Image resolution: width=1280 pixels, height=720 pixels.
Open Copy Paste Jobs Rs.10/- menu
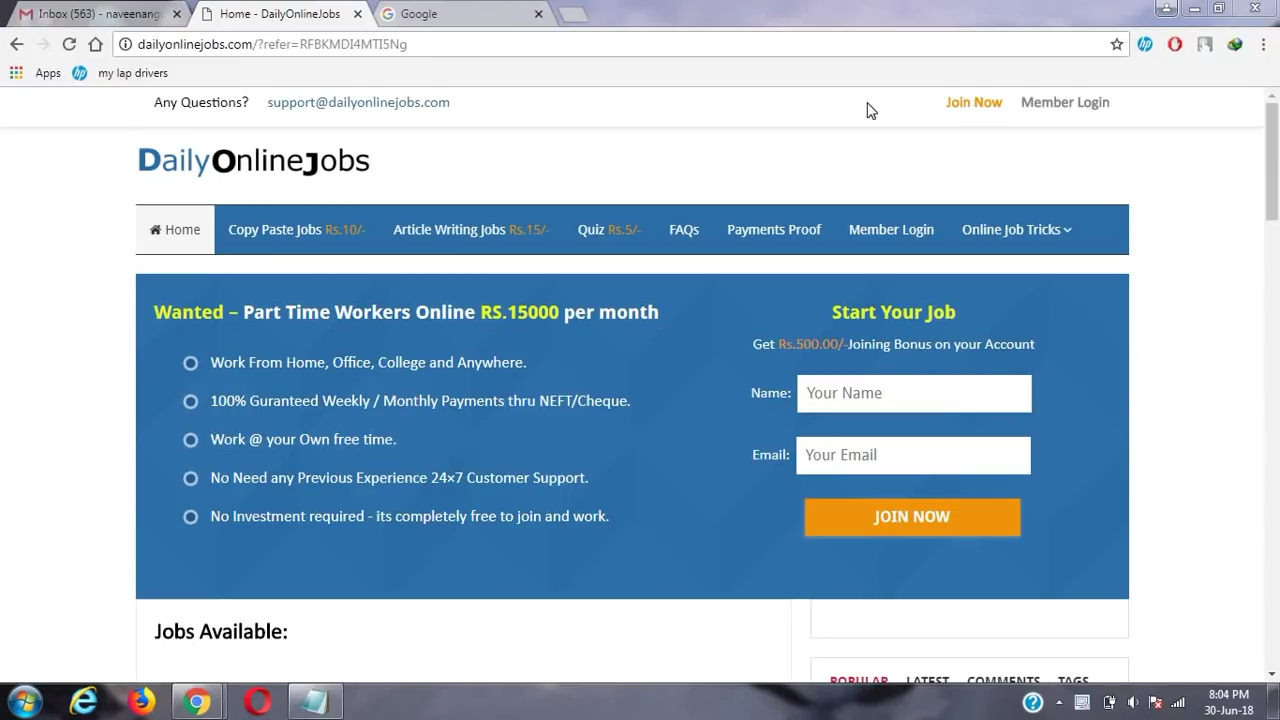click(x=297, y=230)
